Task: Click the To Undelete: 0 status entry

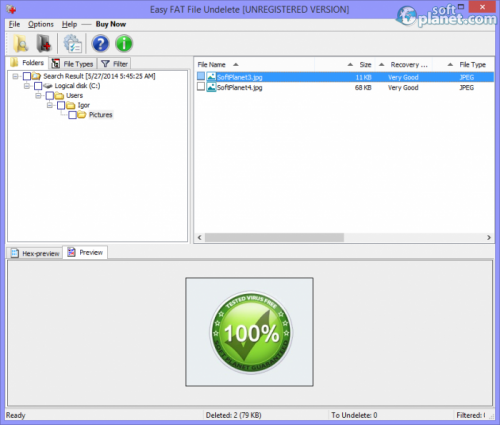Action: tap(354, 415)
